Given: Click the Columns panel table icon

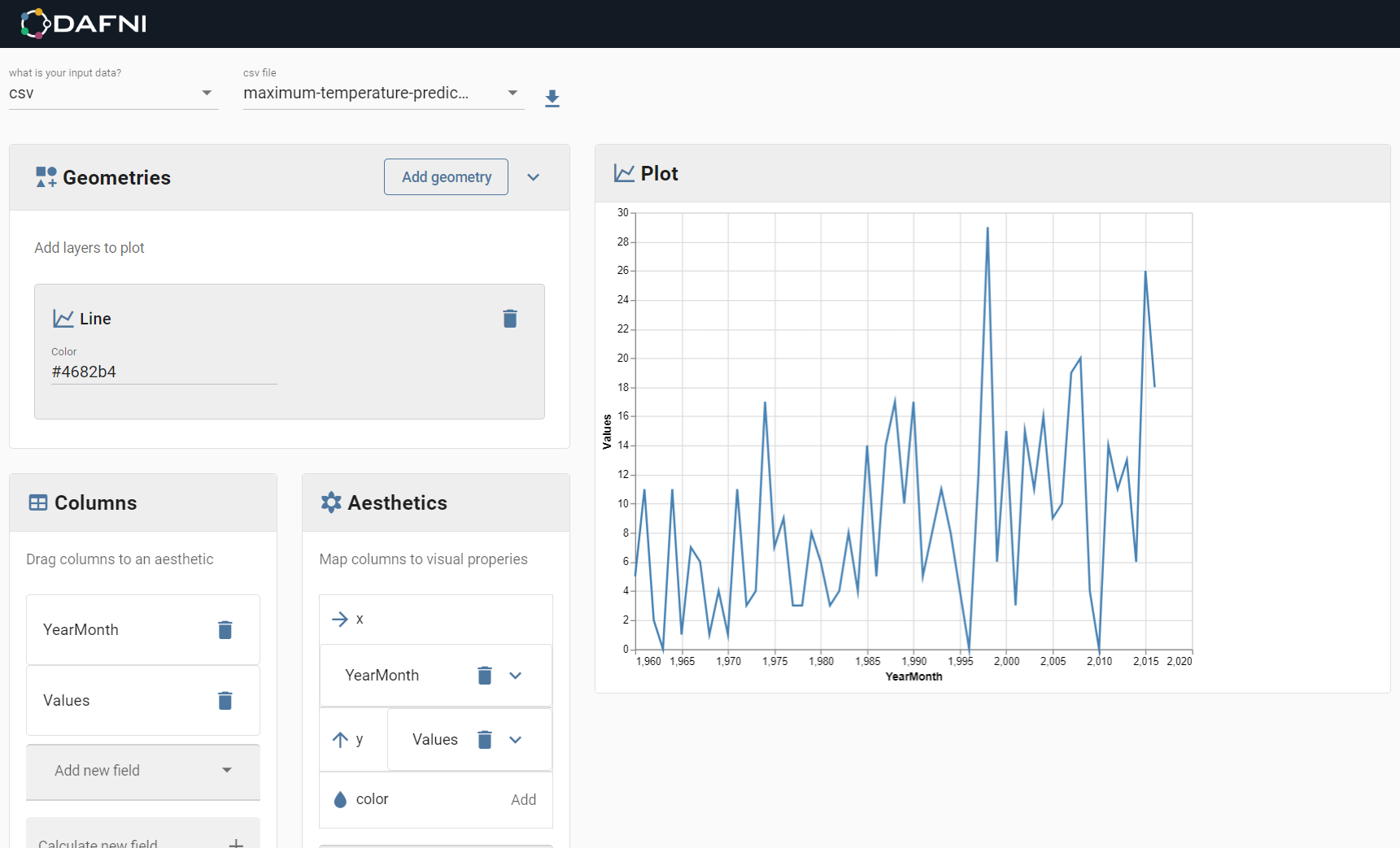Looking at the screenshot, I should coord(37,502).
